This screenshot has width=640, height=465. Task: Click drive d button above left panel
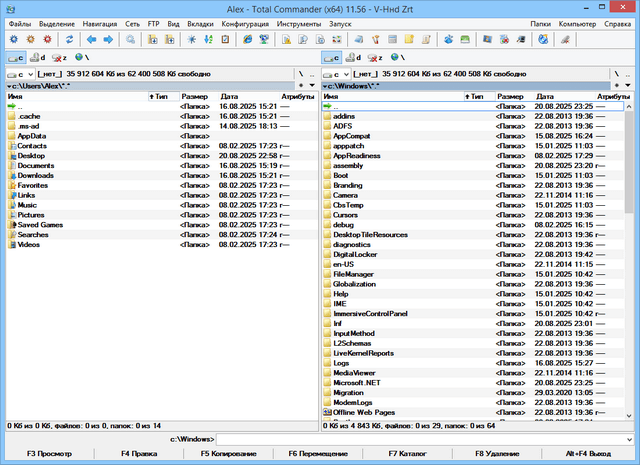[38, 58]
